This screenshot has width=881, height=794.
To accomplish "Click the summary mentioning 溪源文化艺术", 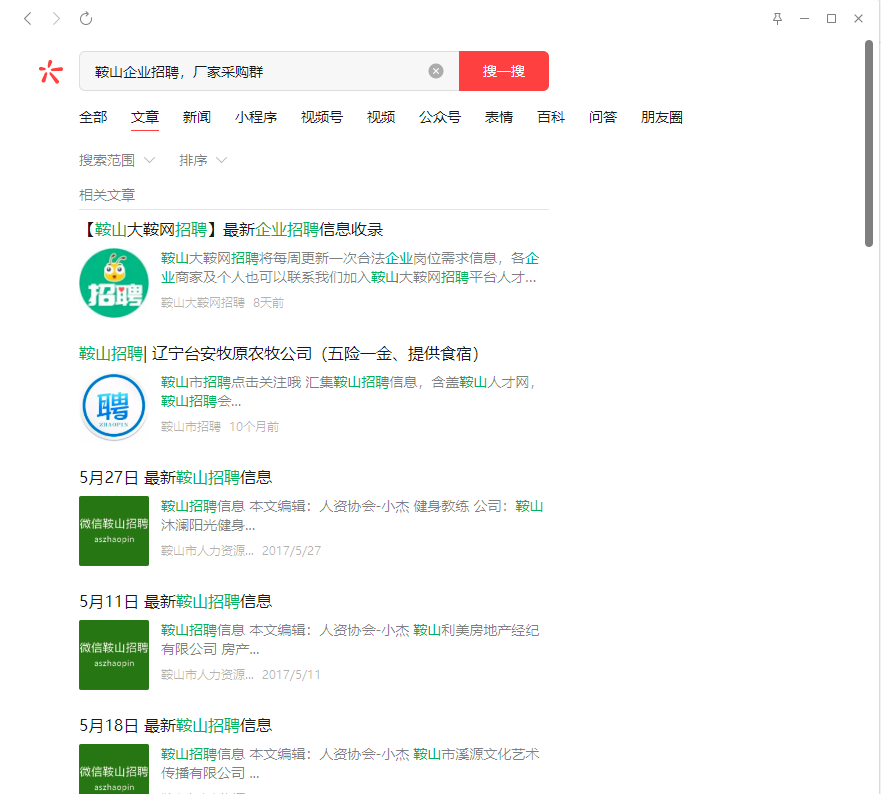I will [350, 764].
